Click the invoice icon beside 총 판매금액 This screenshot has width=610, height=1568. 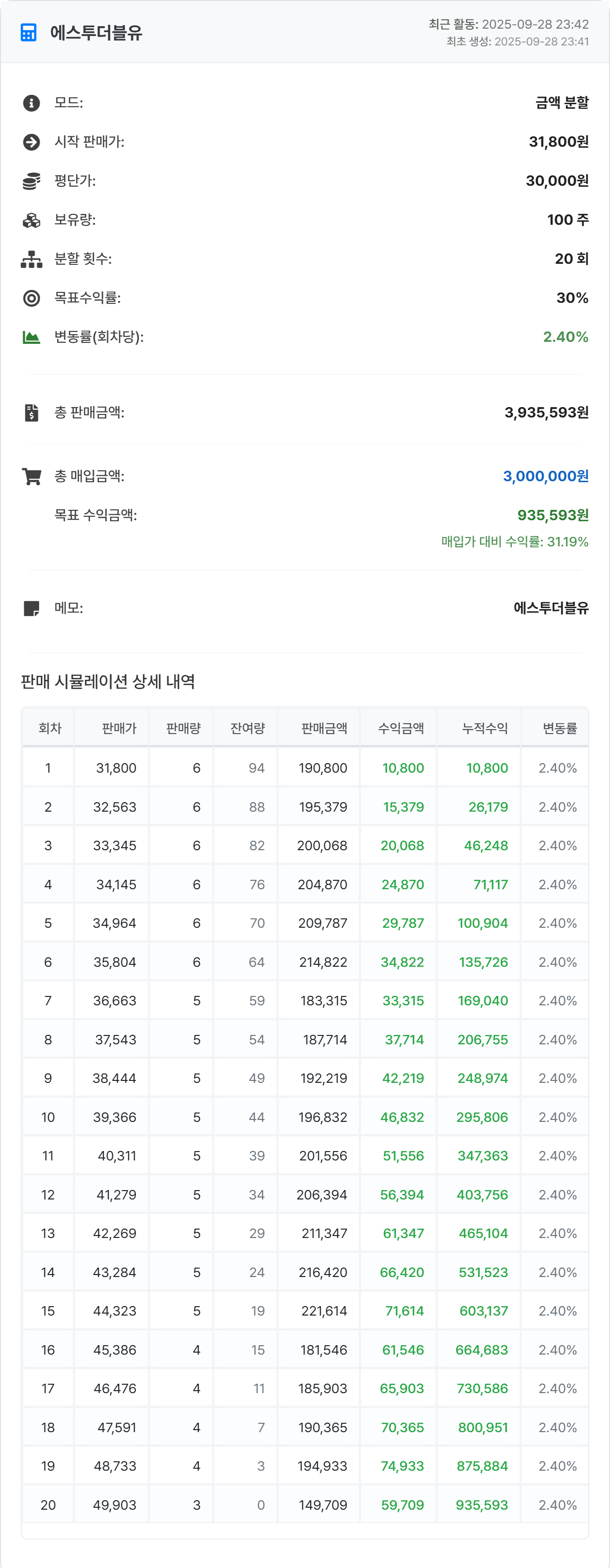(31, 413)
